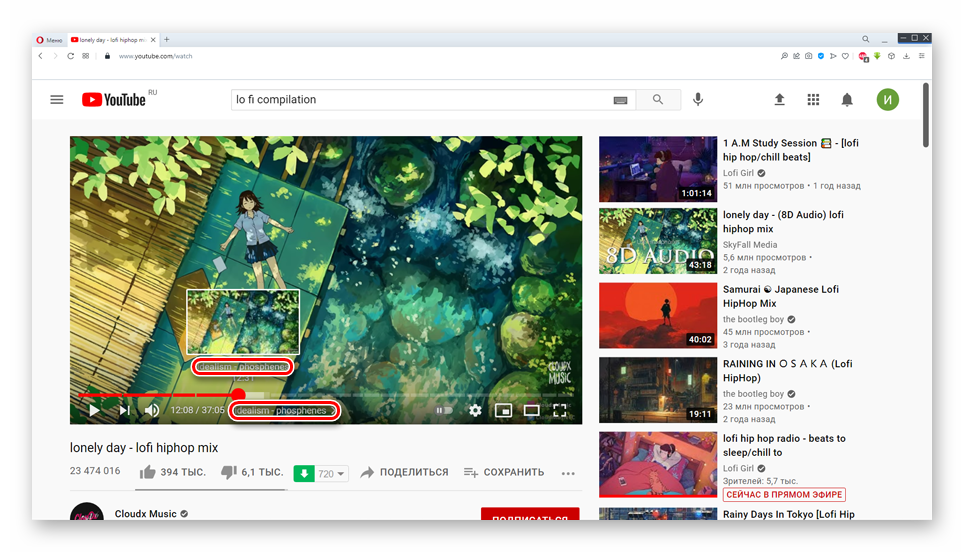Open a new tab with plus button
964x552 pixels.
click(167, 40)
